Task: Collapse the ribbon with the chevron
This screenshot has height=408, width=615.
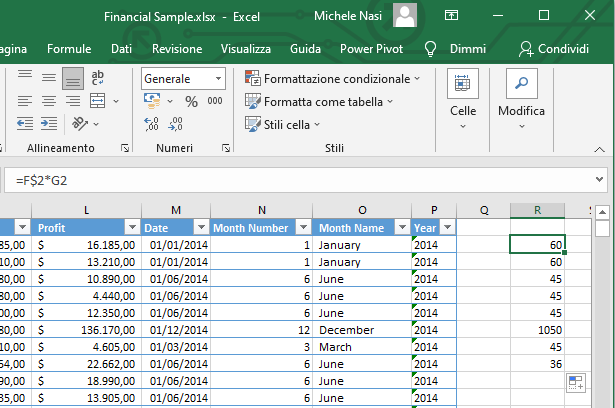Action: click(x=599, y=148)
